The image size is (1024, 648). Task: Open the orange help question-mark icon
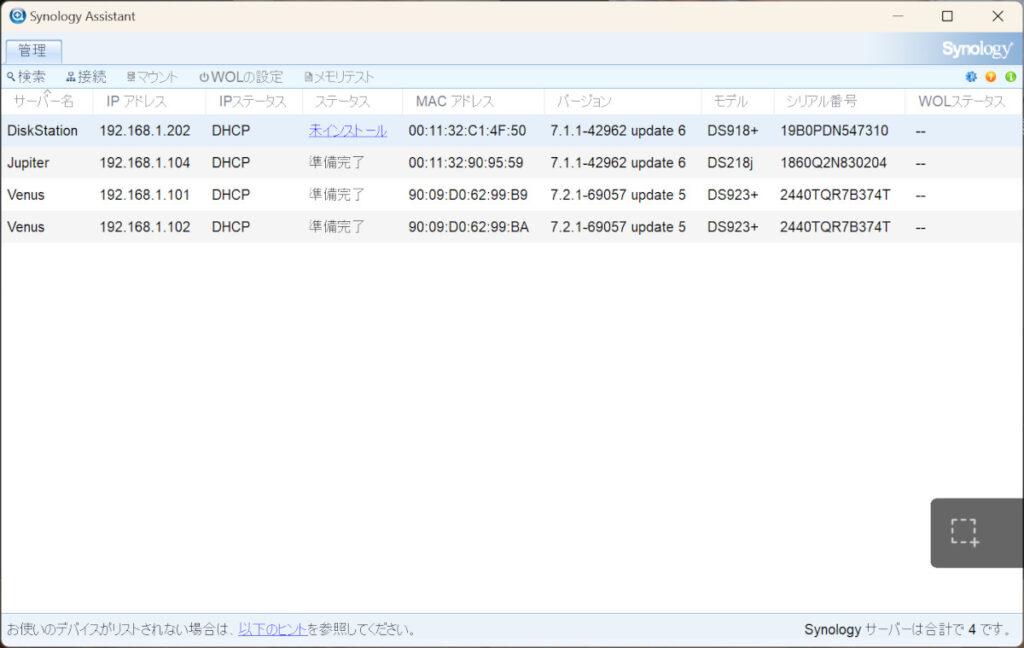pos(991,76)
